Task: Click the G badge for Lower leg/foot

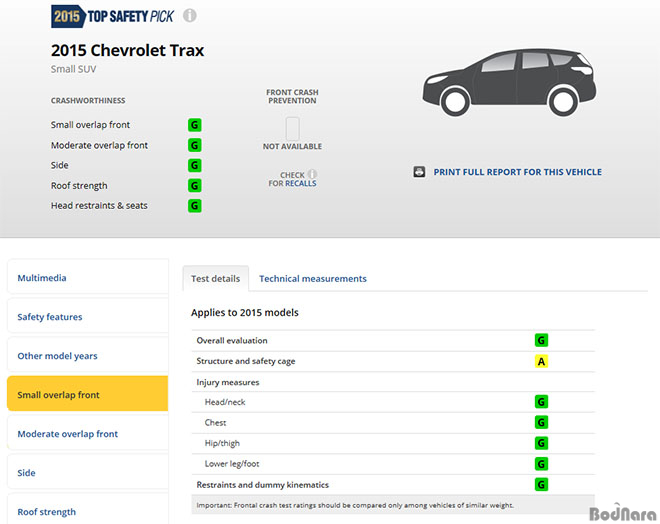Action: (541, 464)
